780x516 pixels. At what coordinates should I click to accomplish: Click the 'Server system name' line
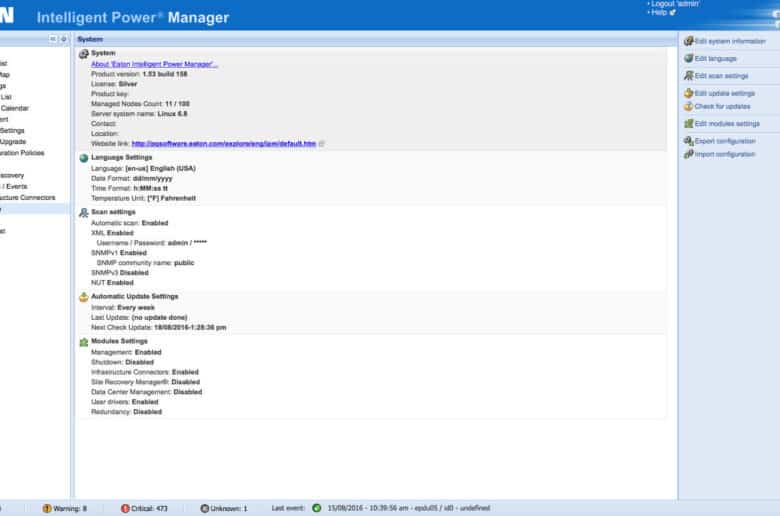click(139, 113)
